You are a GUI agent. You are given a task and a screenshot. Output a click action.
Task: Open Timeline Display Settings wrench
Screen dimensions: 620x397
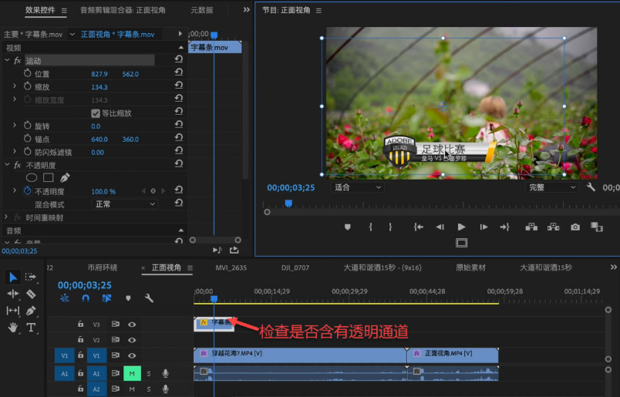tap(149, 298)
